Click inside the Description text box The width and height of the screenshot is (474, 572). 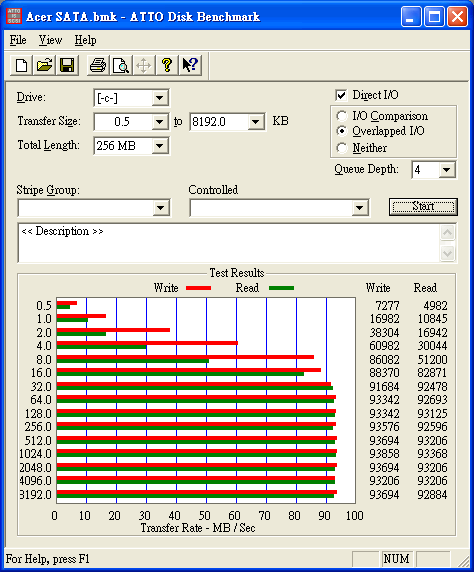coord(229,243)
